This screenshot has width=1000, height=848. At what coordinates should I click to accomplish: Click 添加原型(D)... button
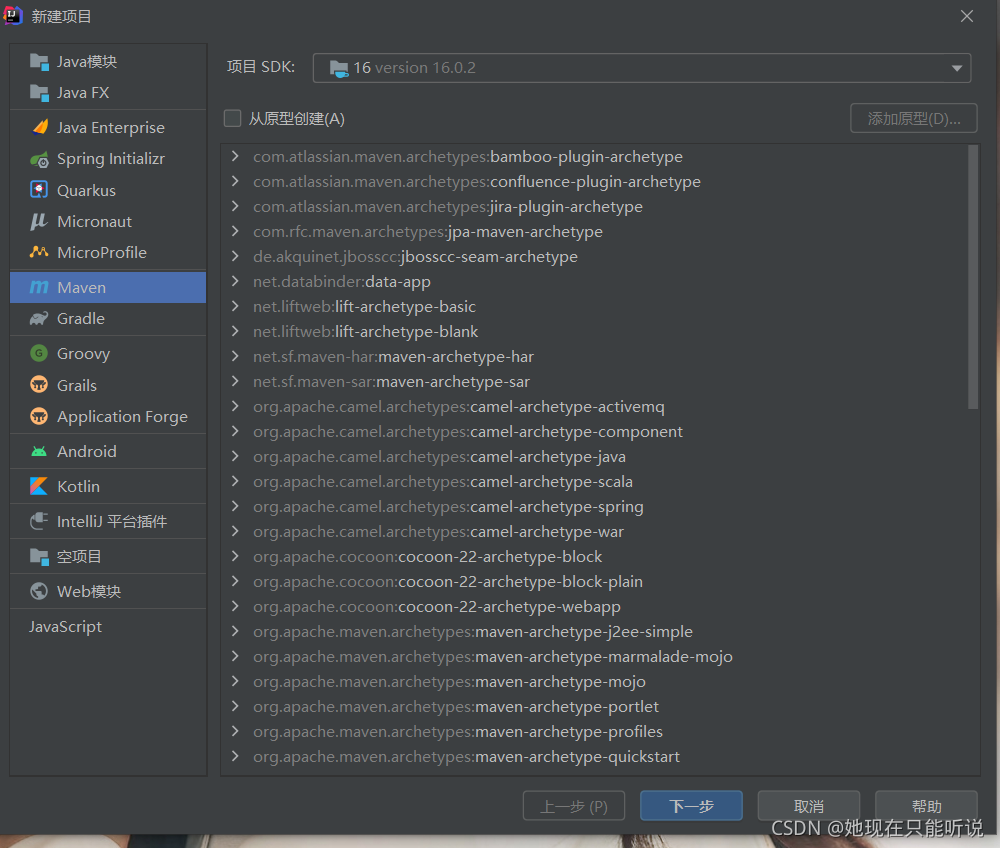click(x=914, y=119)
